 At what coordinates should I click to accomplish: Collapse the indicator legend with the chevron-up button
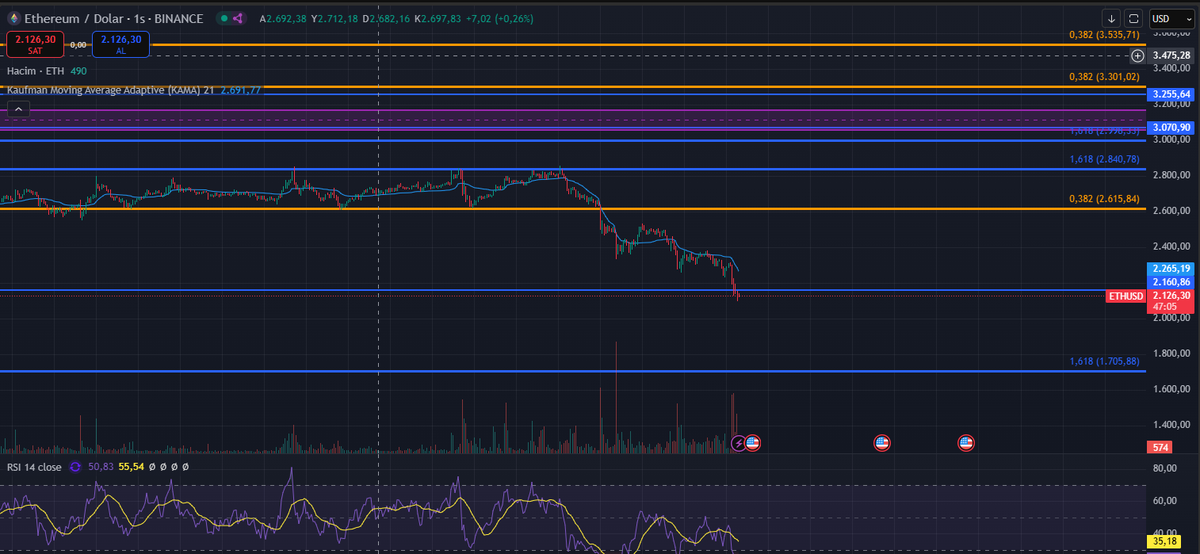(17, 109)
